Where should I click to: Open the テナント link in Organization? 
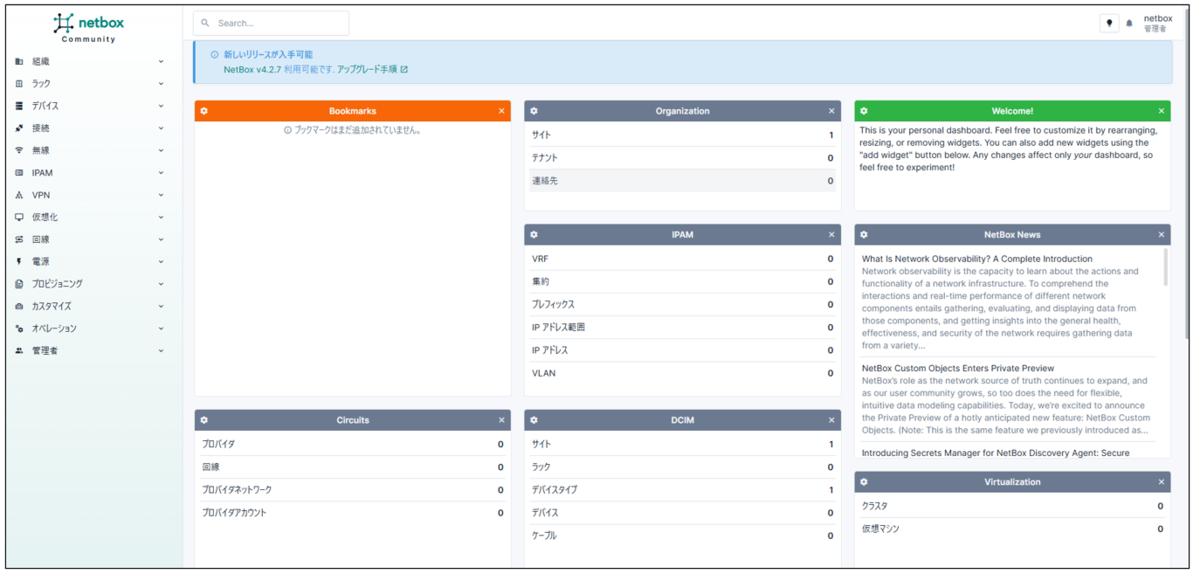point(545,158)
